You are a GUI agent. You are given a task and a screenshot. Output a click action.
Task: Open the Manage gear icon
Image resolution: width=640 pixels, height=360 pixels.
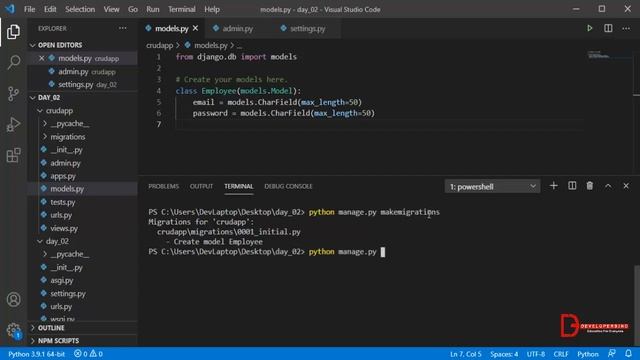point(13,330)
